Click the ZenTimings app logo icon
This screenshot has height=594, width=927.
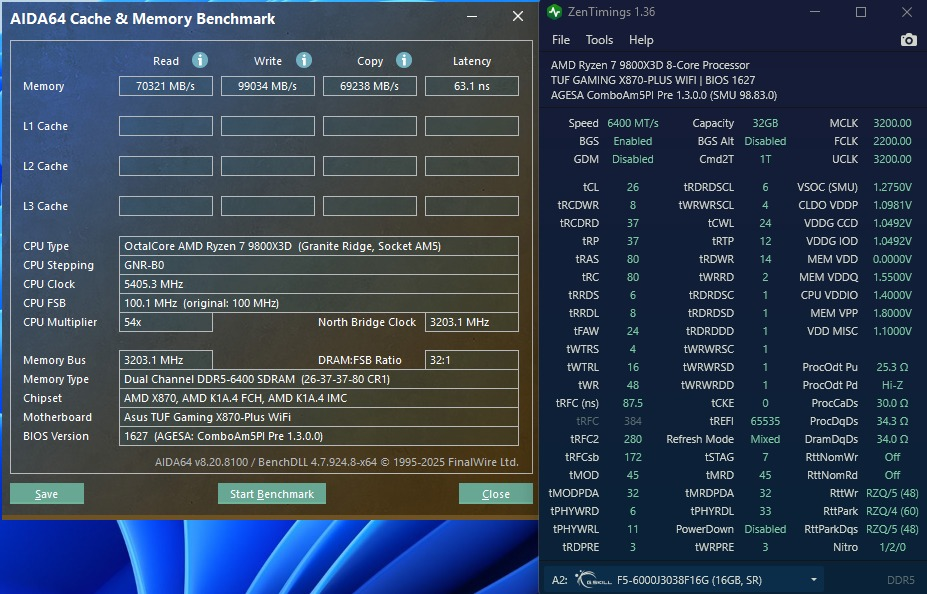tap(554, 12)
